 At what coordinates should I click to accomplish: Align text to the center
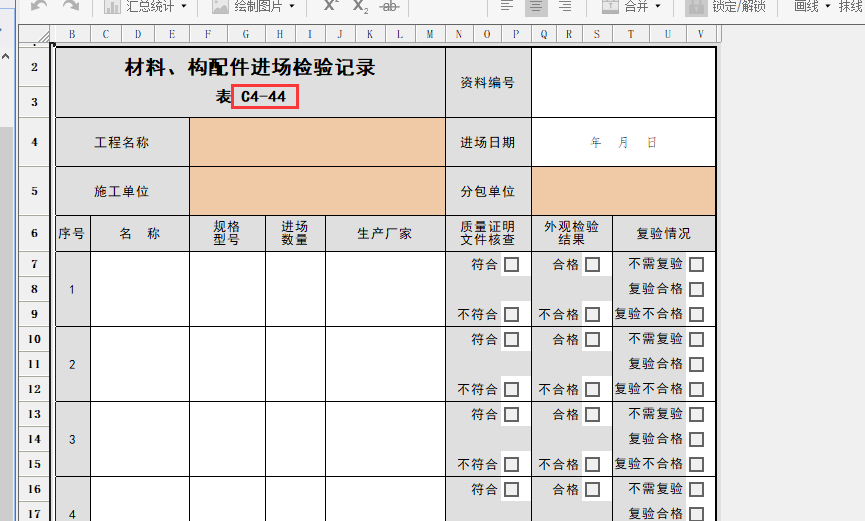click(x=536, y=6)
